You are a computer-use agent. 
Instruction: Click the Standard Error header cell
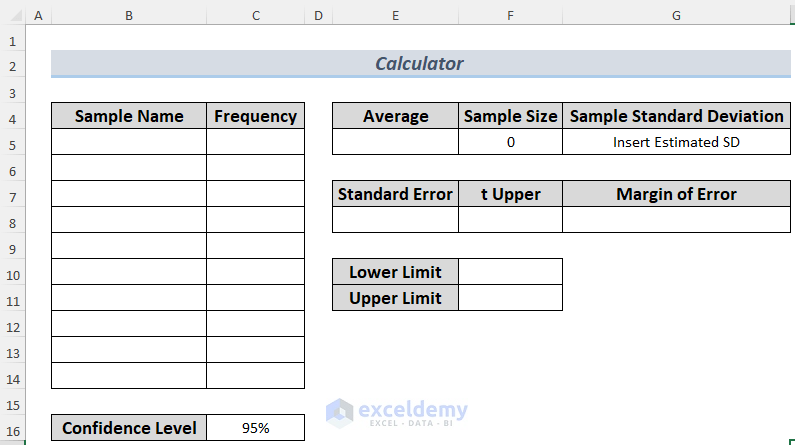coord(395,194)
